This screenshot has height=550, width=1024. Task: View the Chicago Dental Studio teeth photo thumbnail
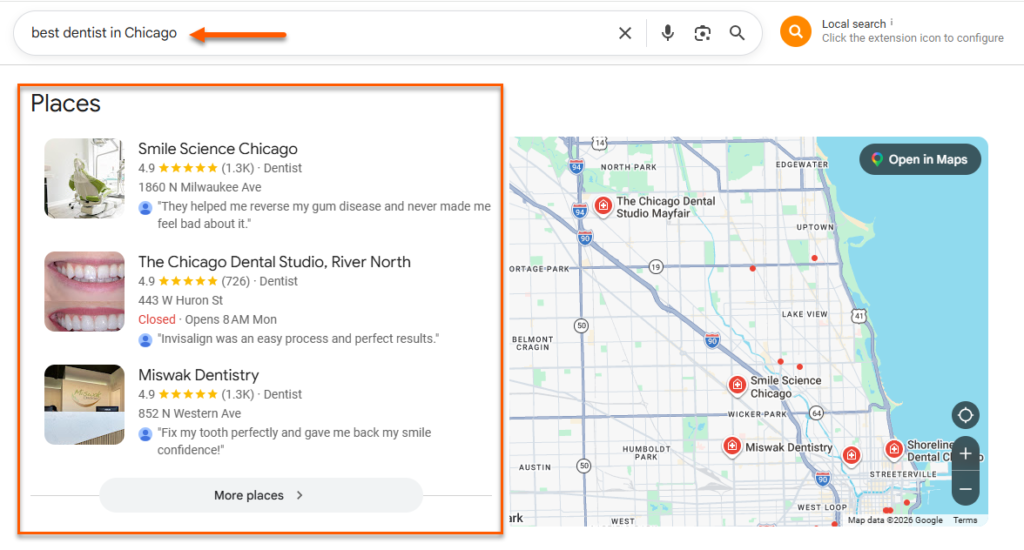84,291
